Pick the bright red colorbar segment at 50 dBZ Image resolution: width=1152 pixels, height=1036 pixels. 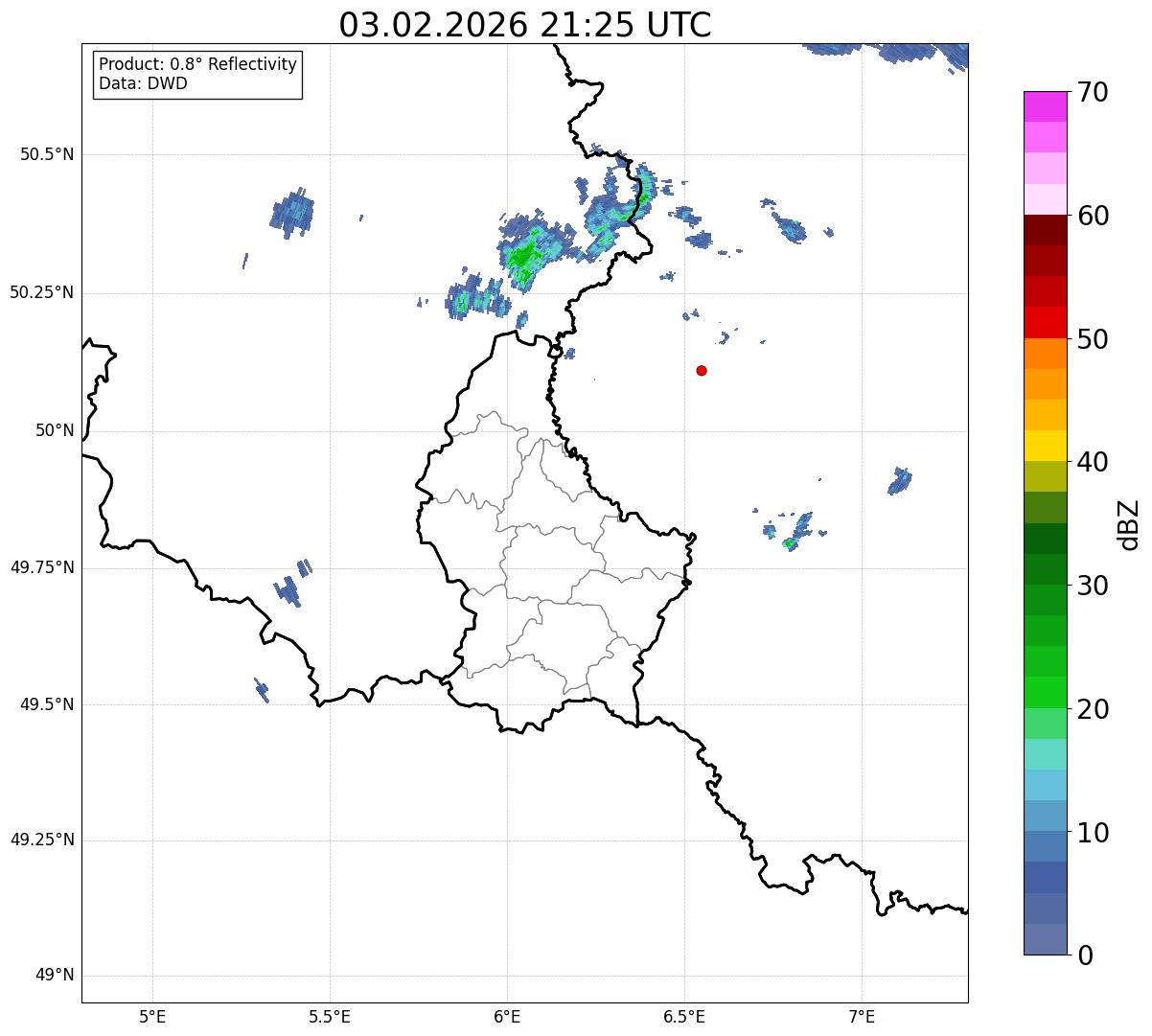(x=1045, y=322)
